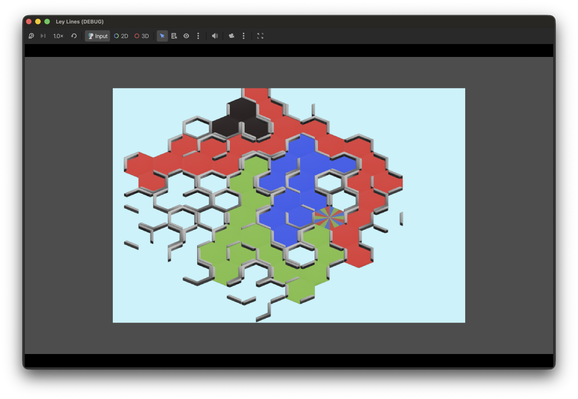
Task: Advance to the next frame
Action: click(x=43, y=36)
